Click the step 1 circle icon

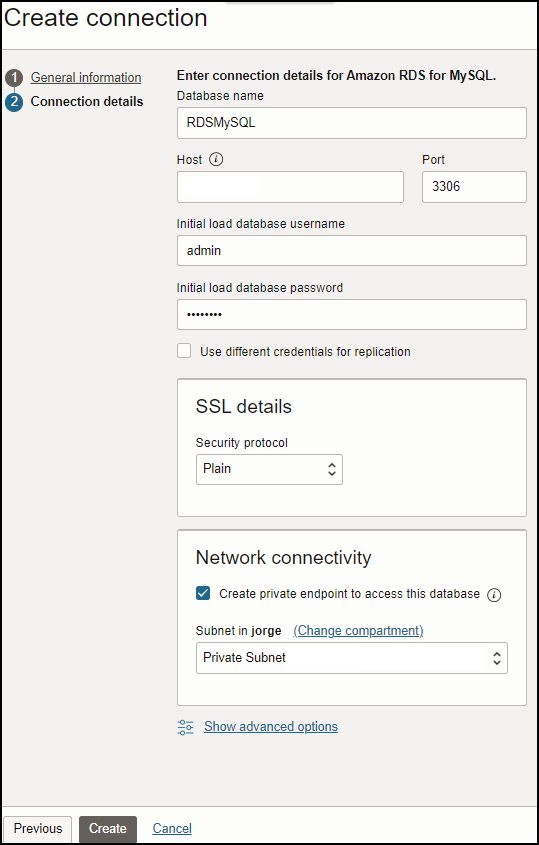14,78
